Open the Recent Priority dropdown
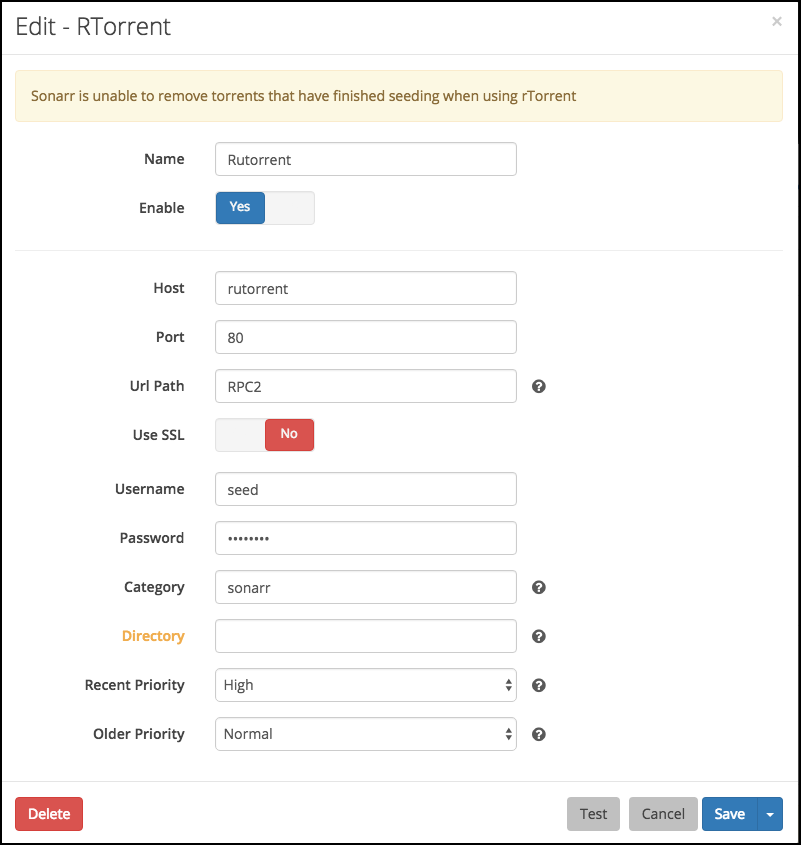801x845 pixels. click(365, 685)
